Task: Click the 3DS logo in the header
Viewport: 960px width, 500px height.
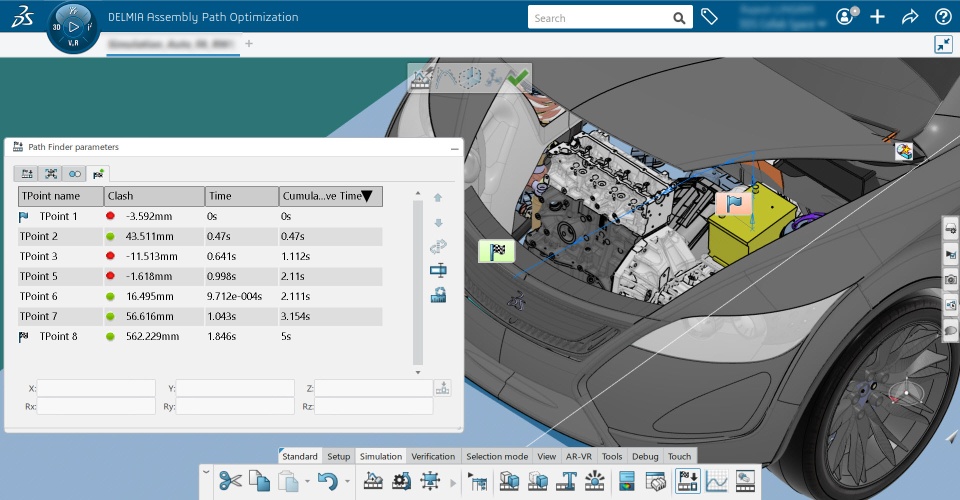Action: point(23,17)
